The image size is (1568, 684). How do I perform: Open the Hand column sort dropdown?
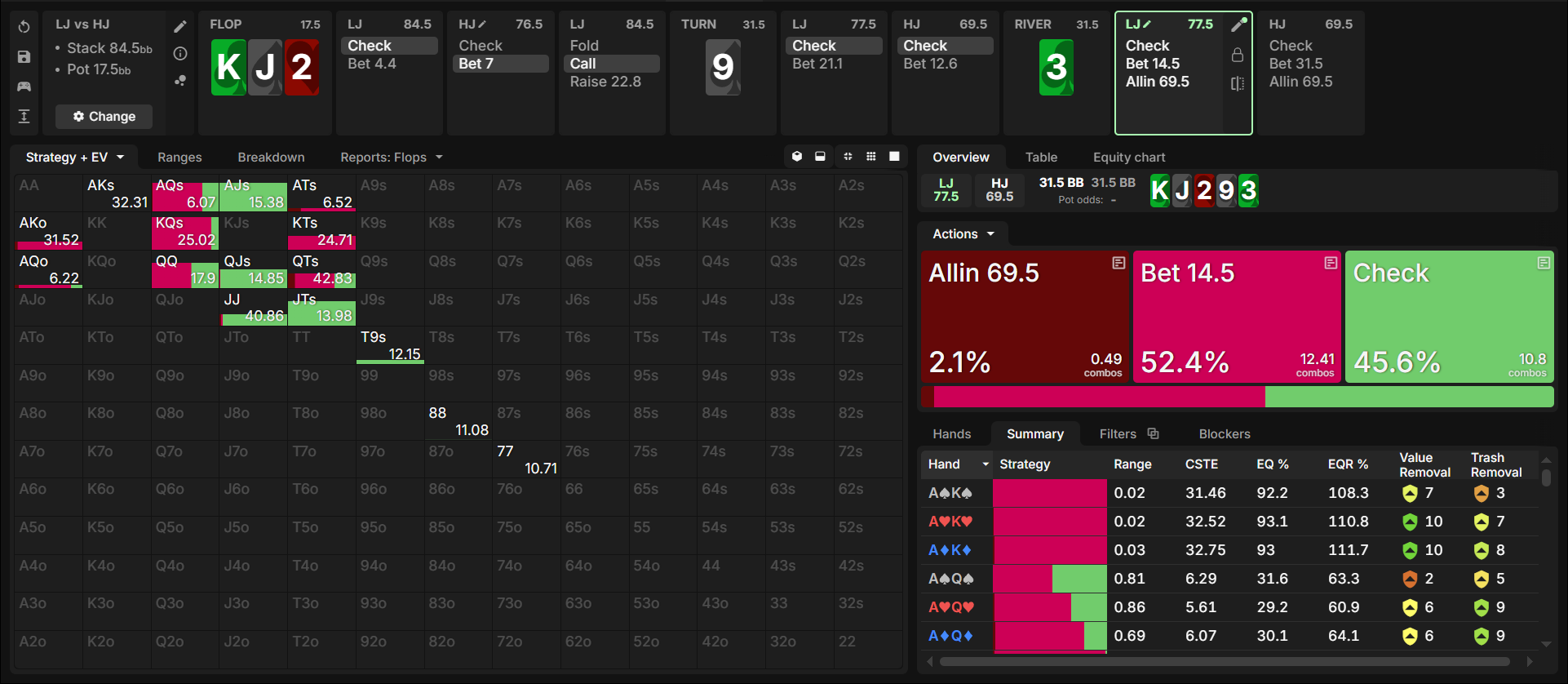coord(986,464)
